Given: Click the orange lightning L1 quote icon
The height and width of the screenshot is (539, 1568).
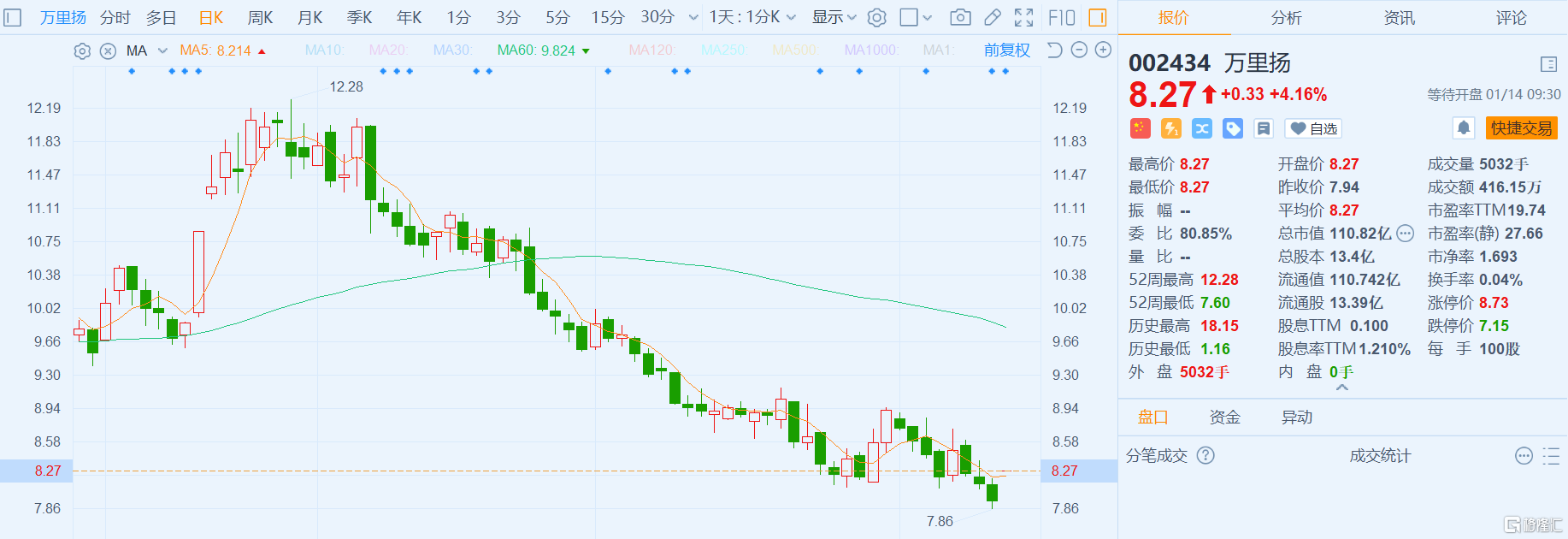Looking at the screenshot, I should point(1171,128).
